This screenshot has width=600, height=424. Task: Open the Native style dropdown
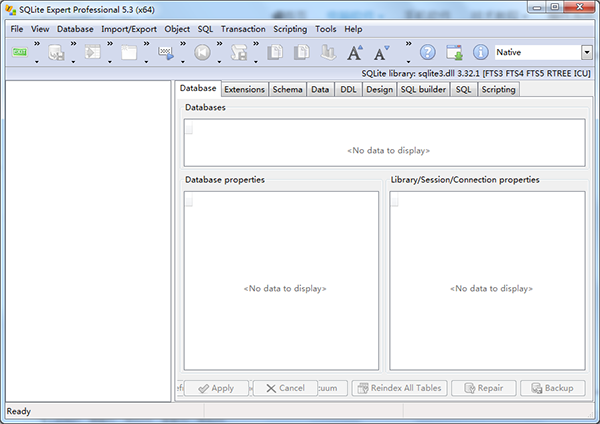pyautogui.click(x=586, y=52)
